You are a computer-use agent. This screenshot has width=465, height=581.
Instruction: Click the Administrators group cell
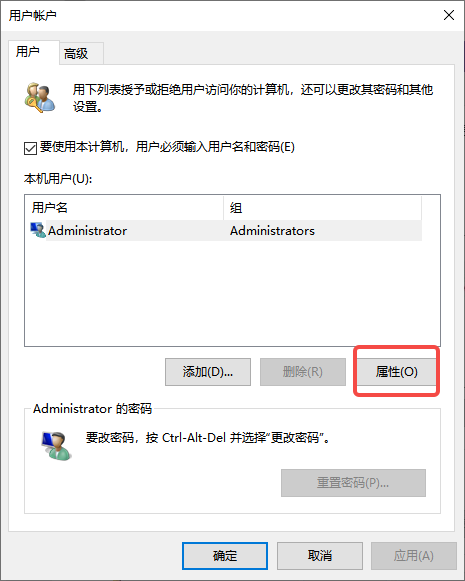pos(272,231)
